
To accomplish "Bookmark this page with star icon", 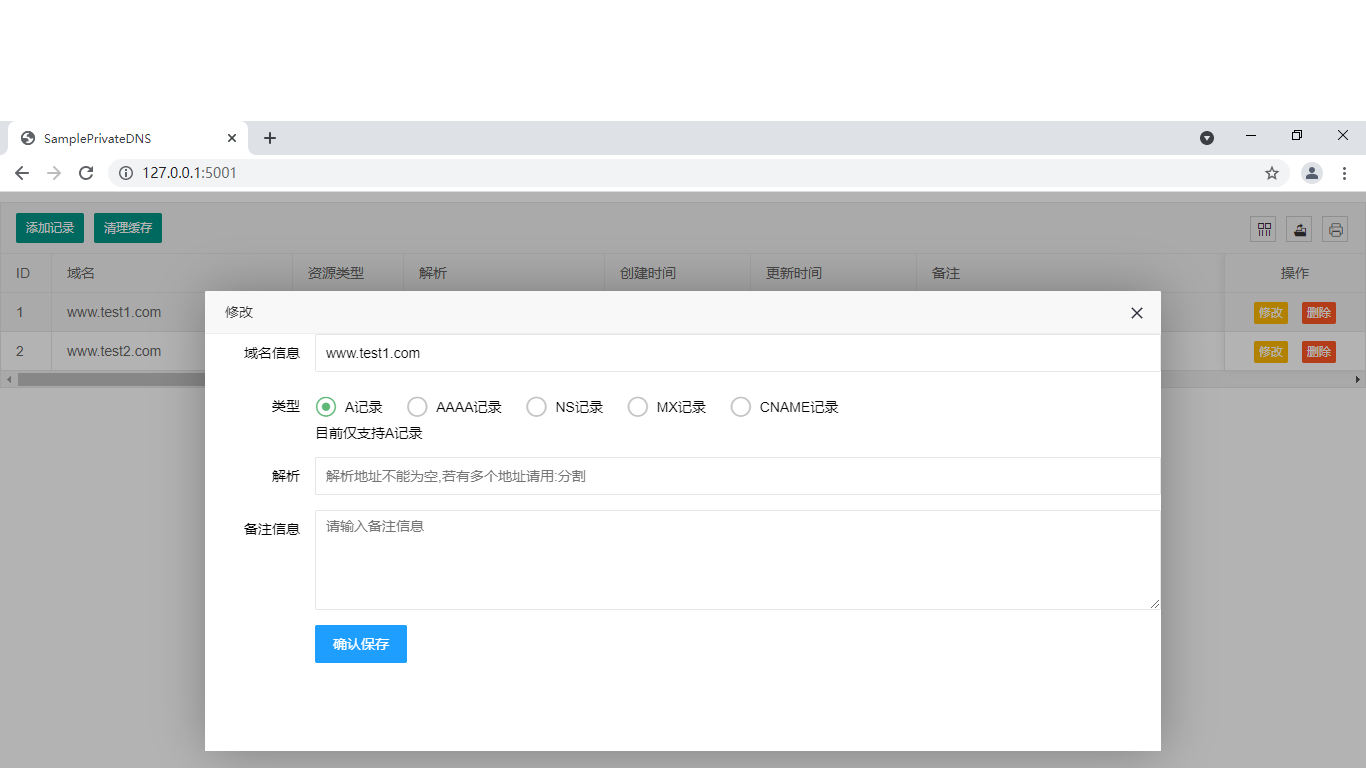I will (x=1272, y=173).
